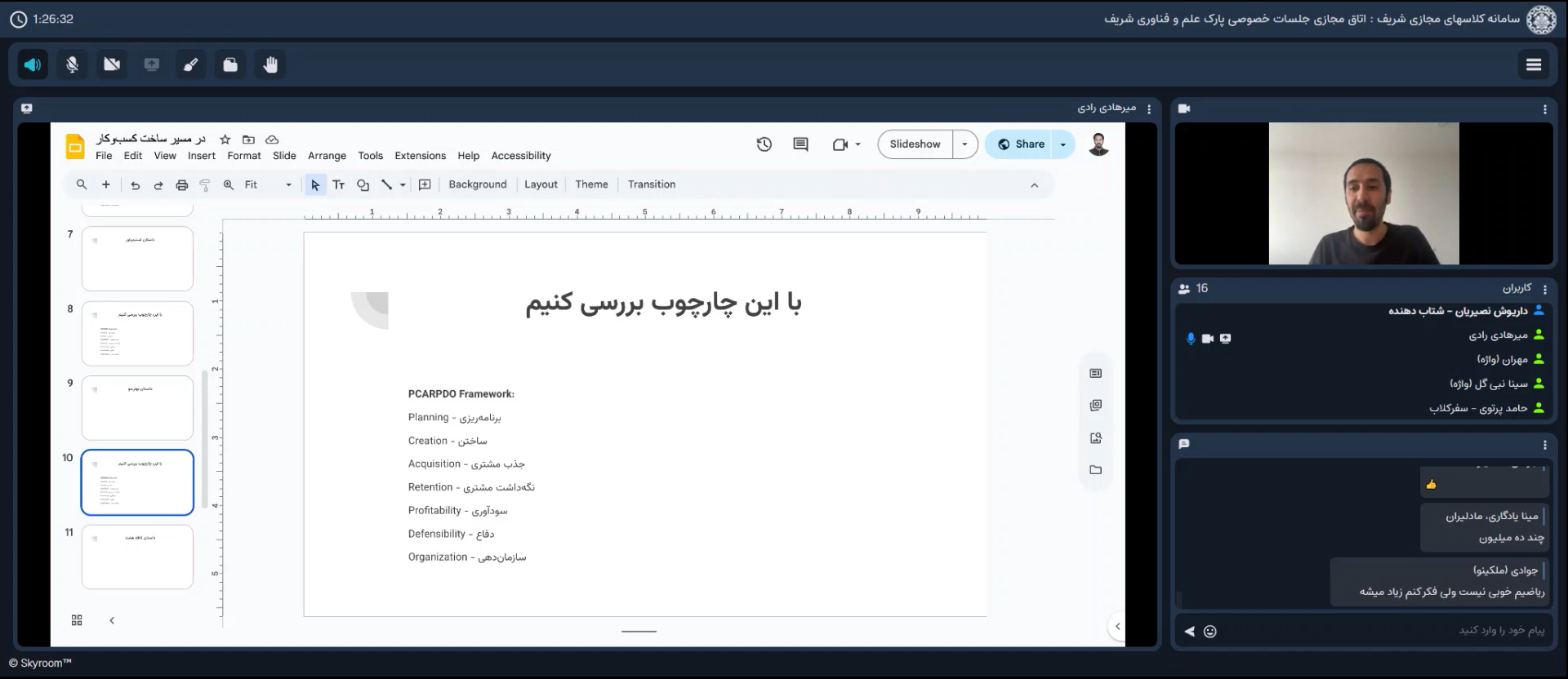Select the paint format tool

click(x=205, y=185)
